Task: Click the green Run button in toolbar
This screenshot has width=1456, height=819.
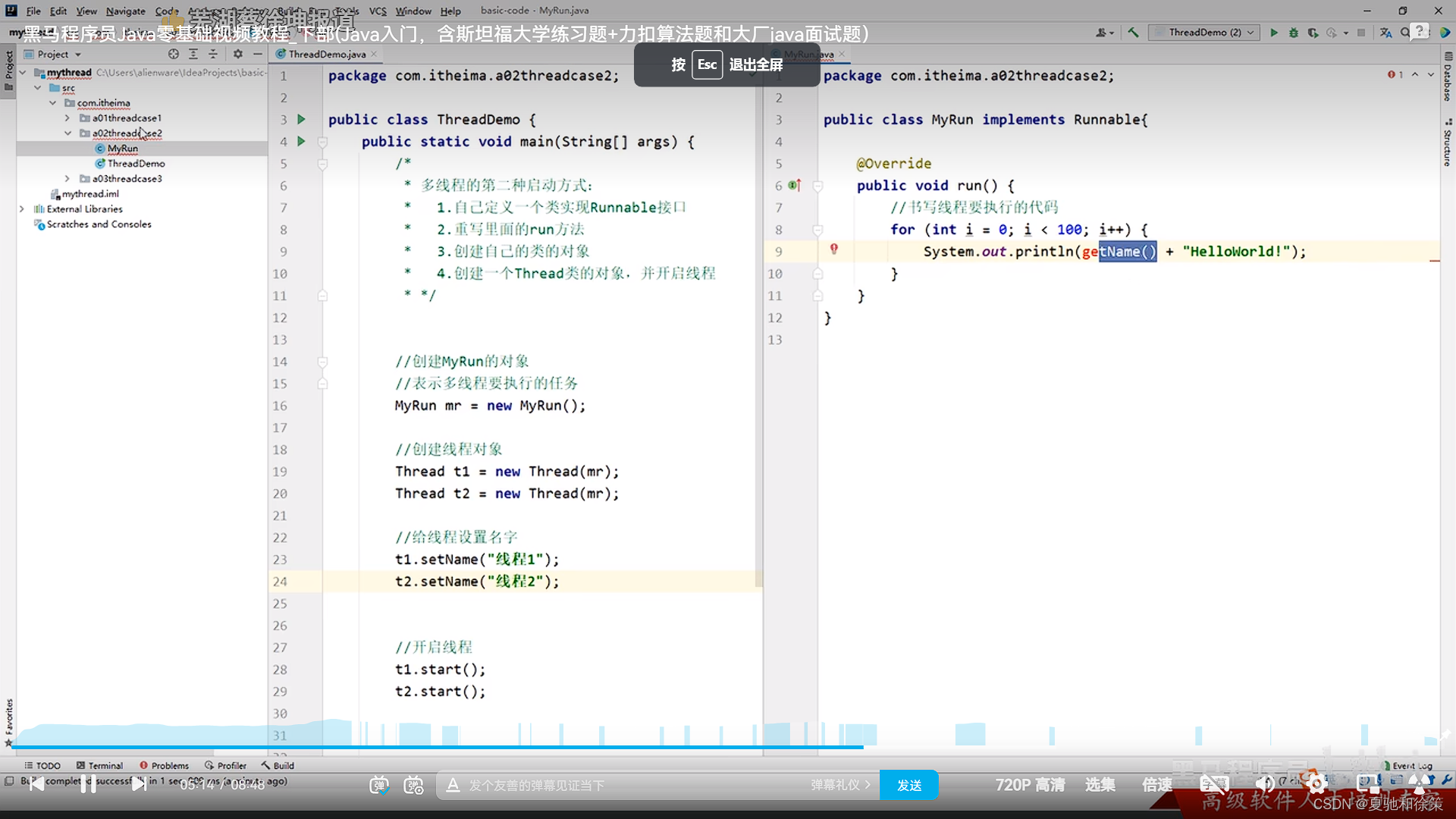Action: (x=1274, y=33)
